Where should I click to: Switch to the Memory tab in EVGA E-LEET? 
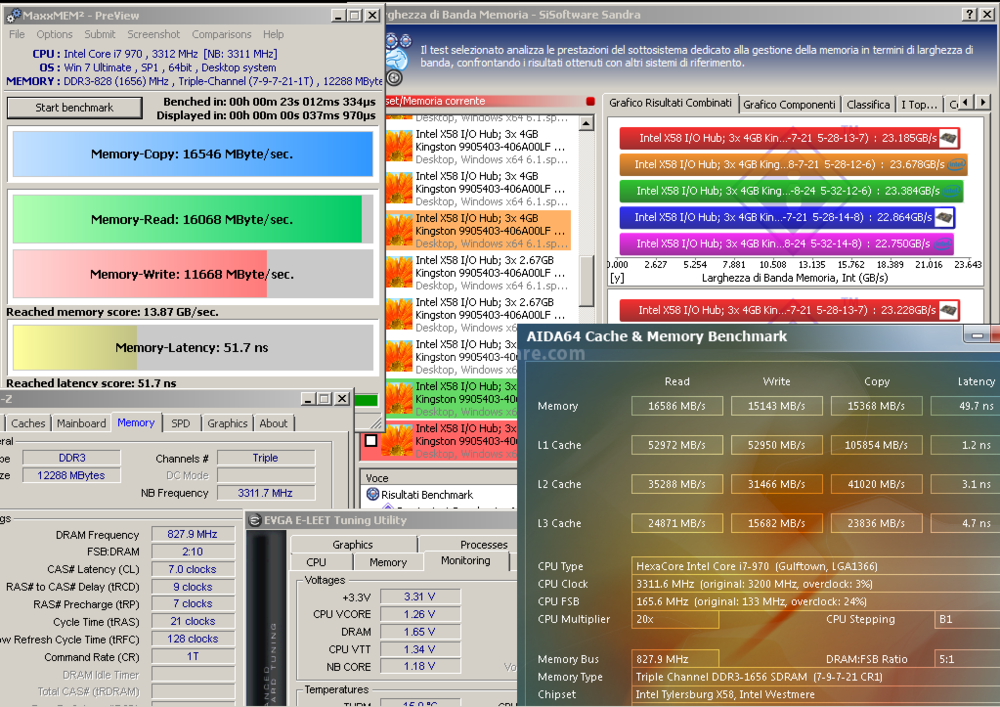(x=388, y=562)
